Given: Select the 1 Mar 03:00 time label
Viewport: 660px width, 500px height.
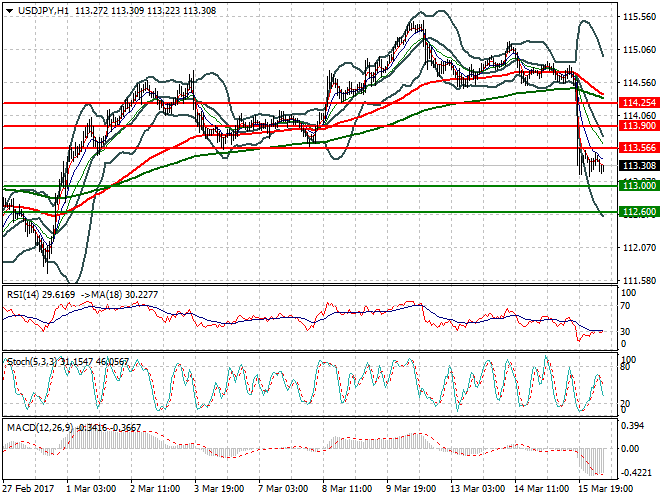Looking at the screenshot, I should click(91, 489).
